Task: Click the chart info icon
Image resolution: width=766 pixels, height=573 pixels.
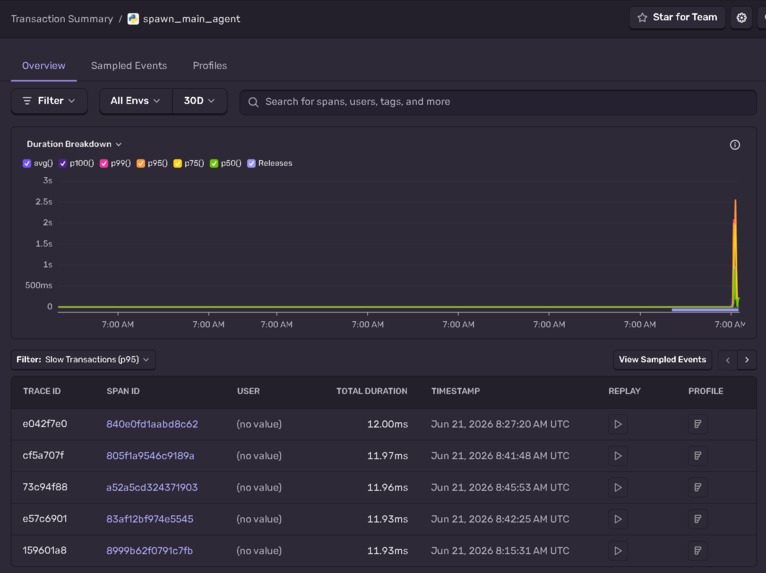Action: [x=734, y=145]
